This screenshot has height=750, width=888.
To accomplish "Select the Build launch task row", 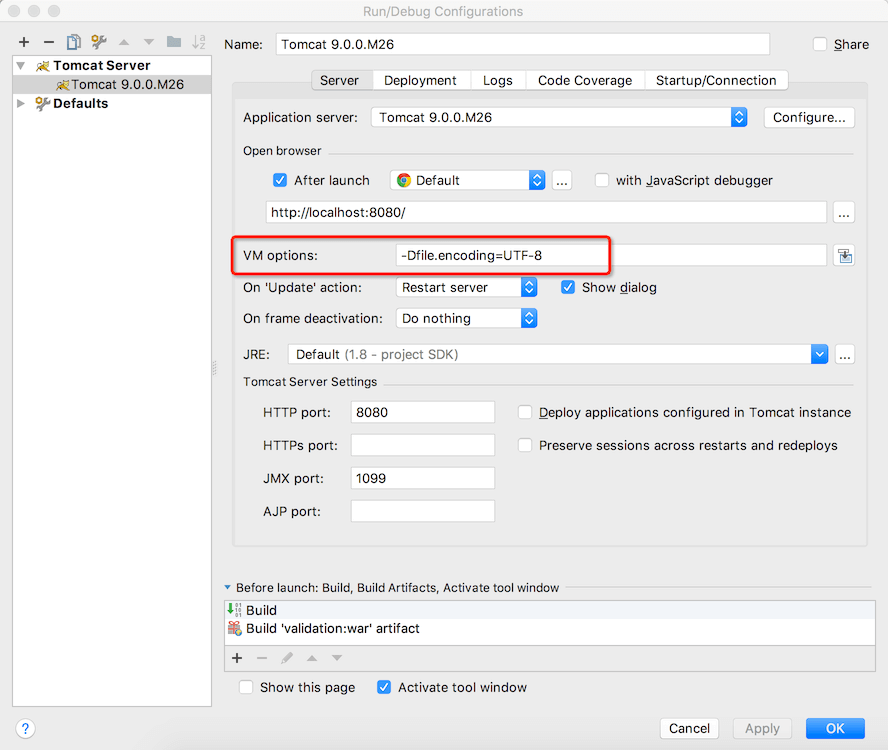I will [549, 610].
